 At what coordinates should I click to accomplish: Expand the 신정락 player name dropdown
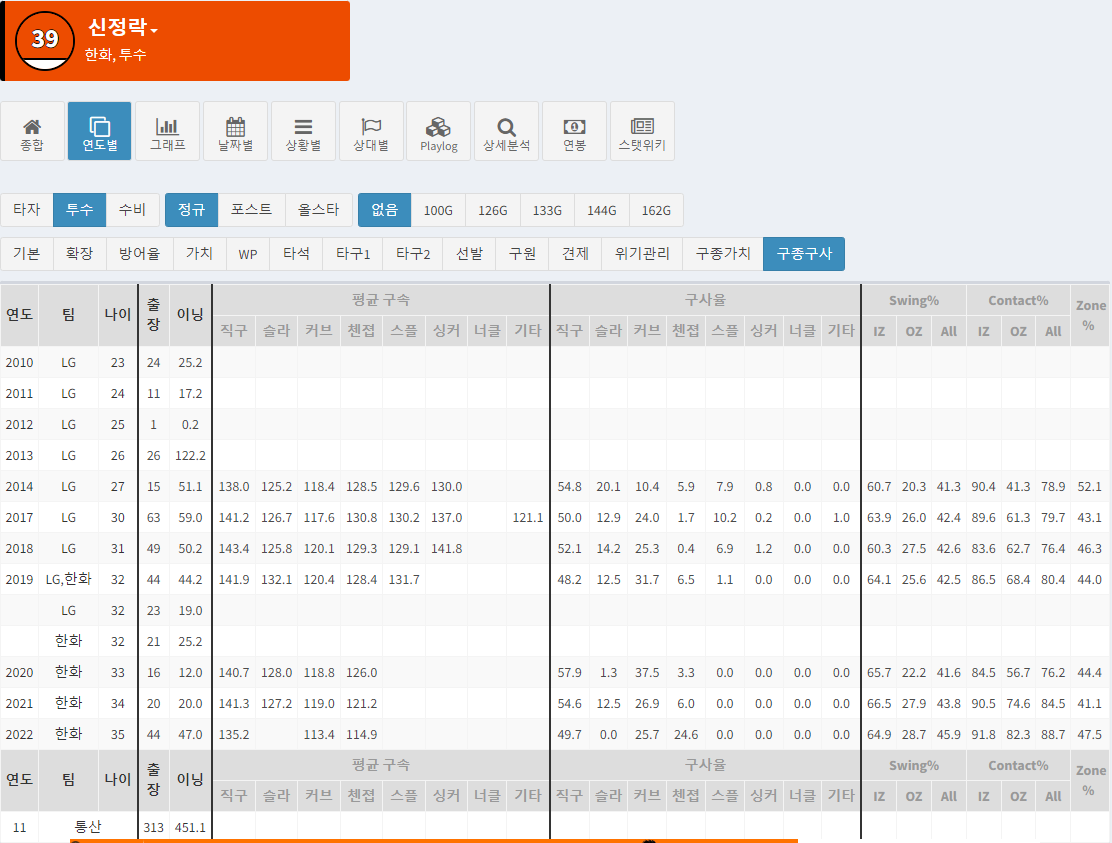coord(123,28)
